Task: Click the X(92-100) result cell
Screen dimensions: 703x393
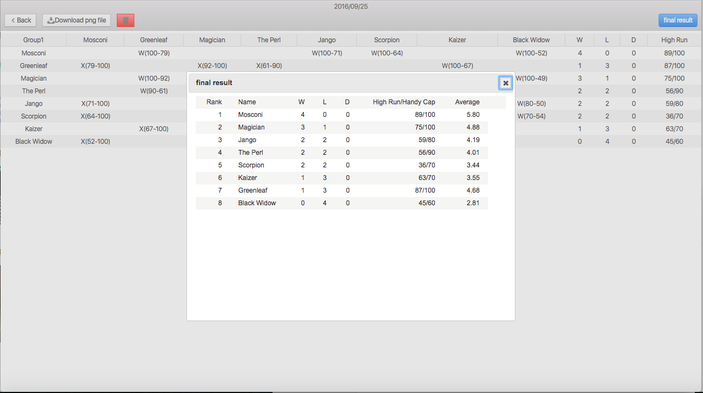Action: point(212,65)
